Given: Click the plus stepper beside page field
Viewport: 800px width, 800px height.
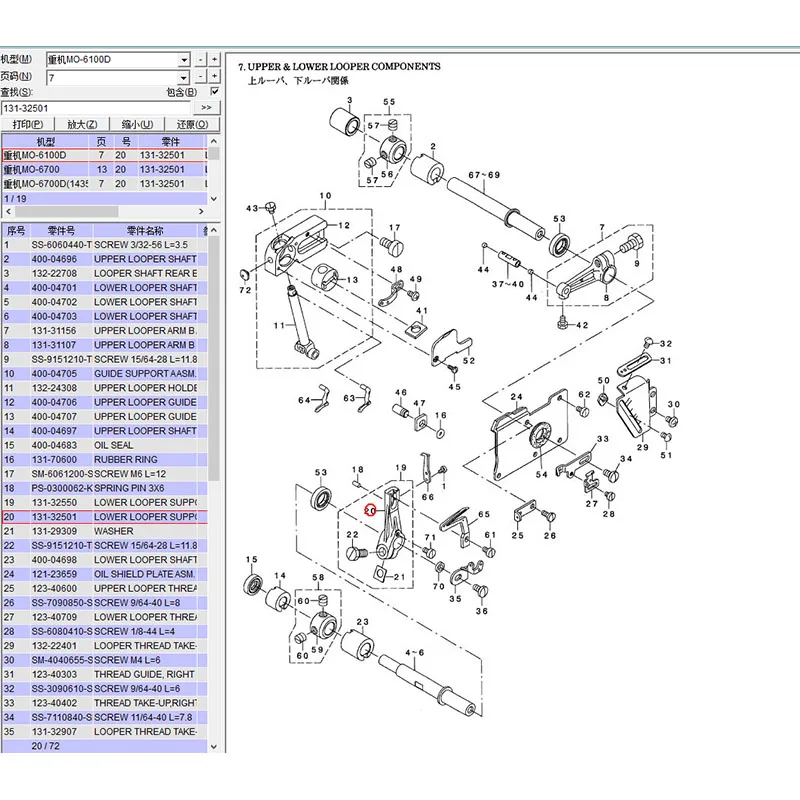Looking at the screenshot, I should [x=214, y=77].
